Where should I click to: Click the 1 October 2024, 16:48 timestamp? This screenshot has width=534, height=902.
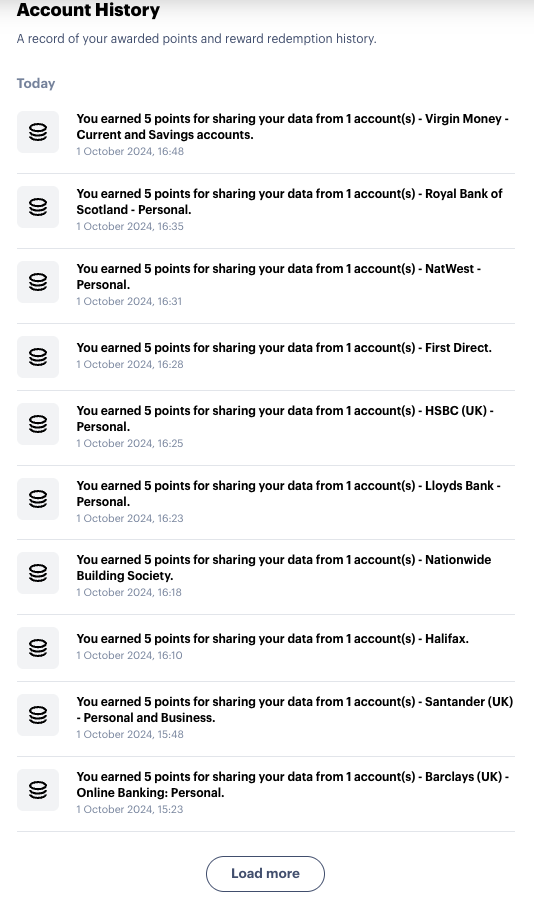click(130, 151)
